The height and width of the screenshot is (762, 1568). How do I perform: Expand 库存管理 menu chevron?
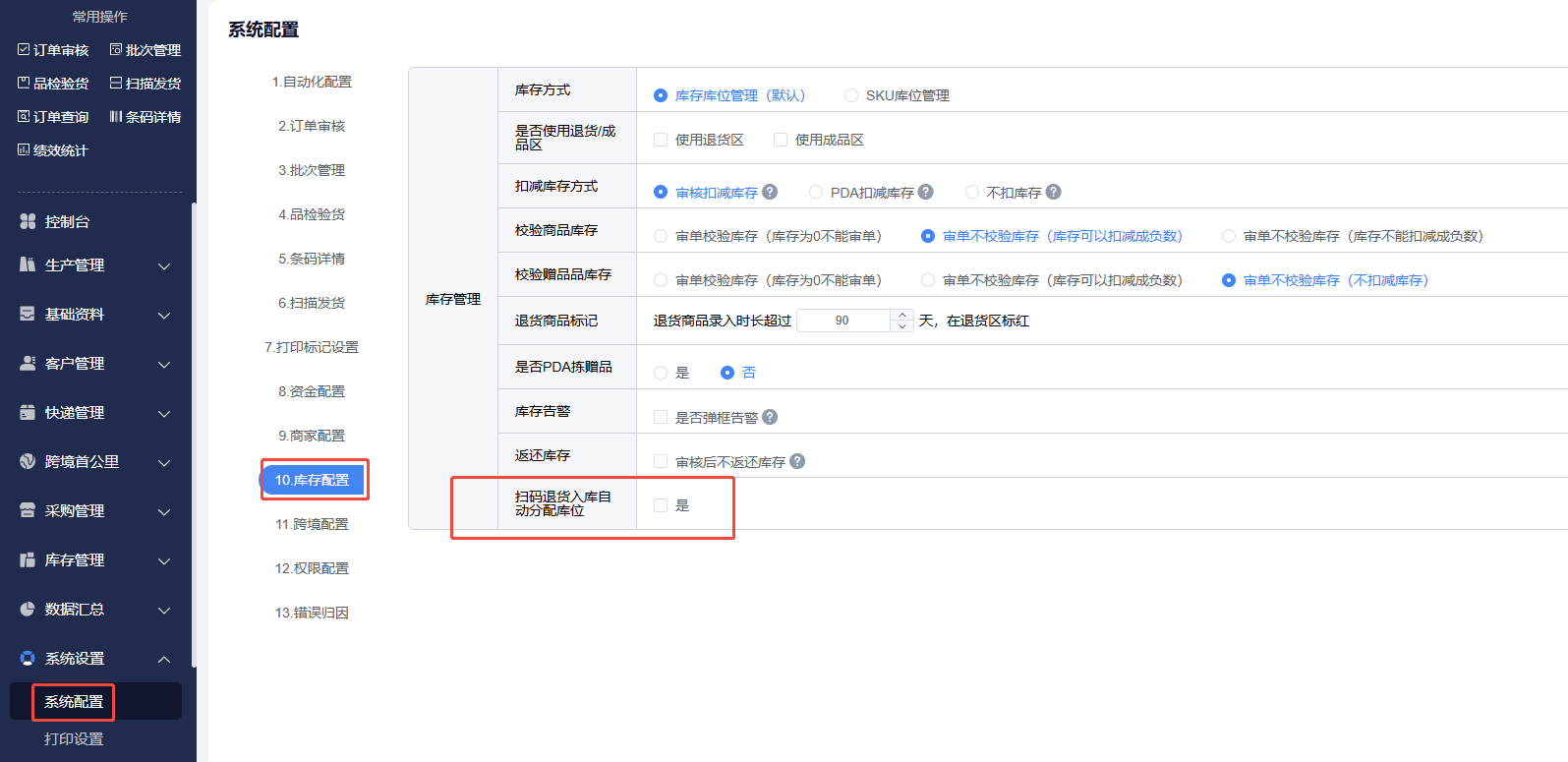(x=164, y=560)
